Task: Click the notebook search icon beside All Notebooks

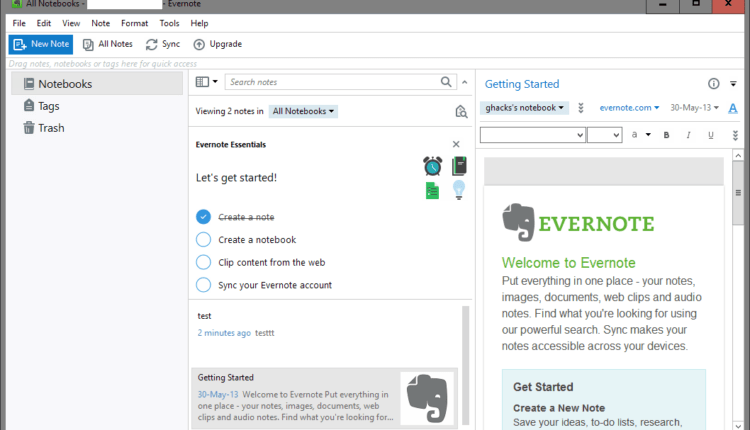Action: click(x=461, y=111)
